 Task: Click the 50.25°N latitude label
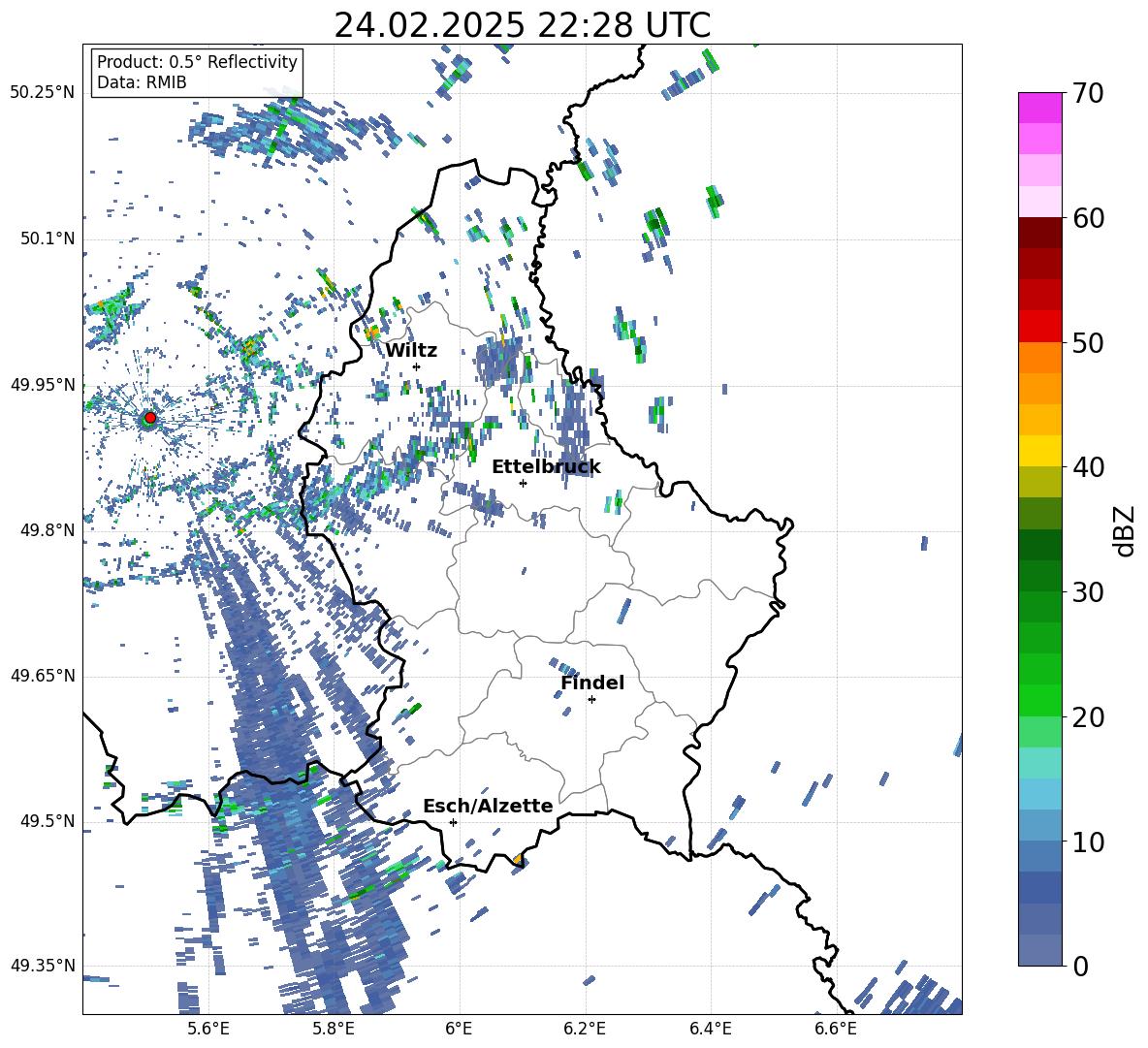(43, 92)
